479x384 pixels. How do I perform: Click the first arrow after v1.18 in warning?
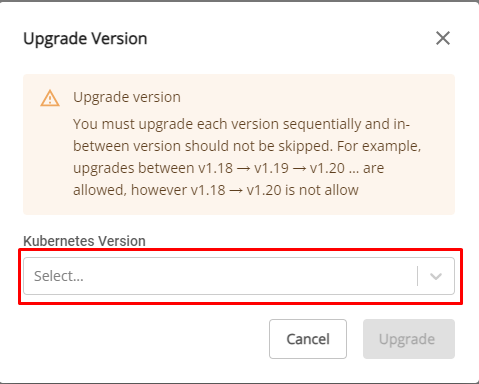click(243, 168)
